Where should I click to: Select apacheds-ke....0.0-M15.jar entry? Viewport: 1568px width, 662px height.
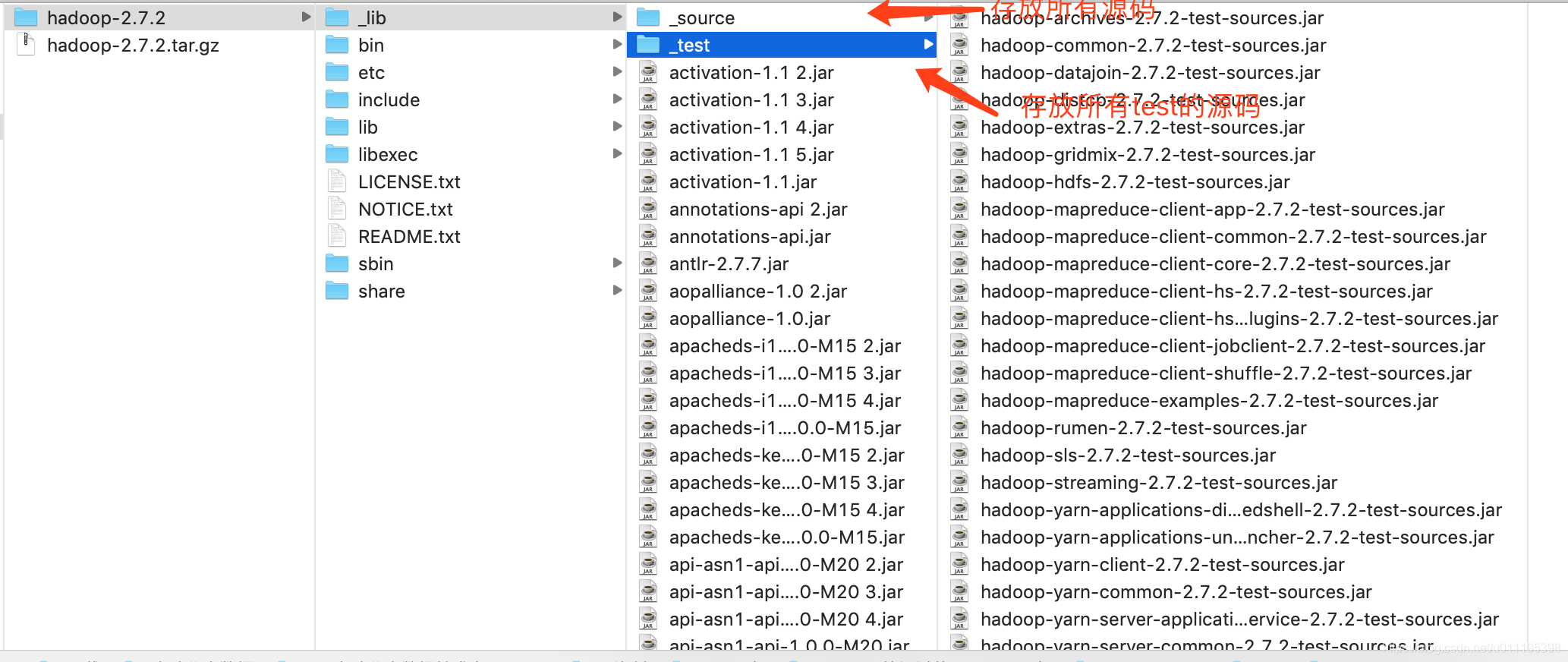click(787, 537)
